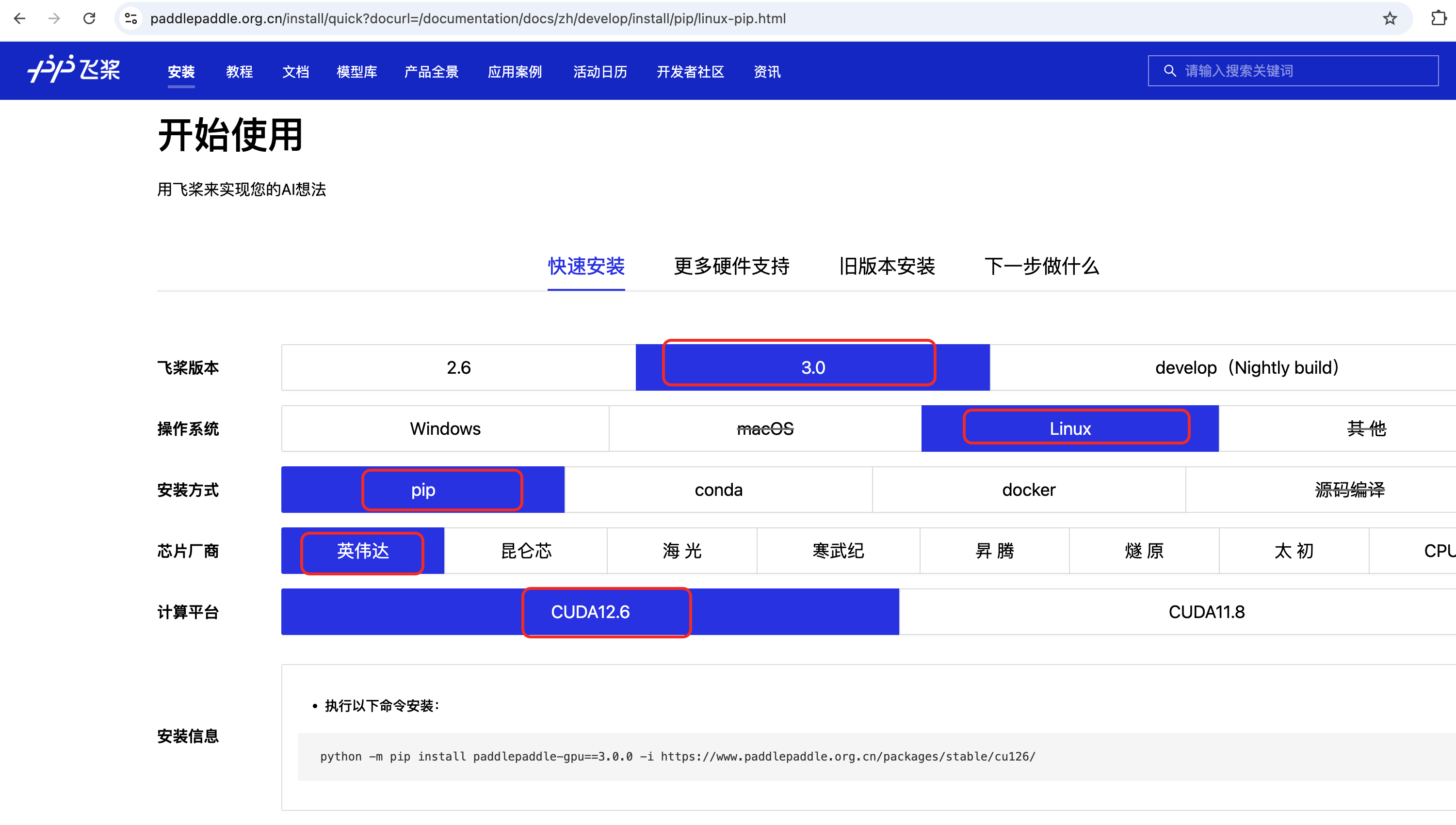Image resolution: width=1456 pixels, height=825 pixels.
Task: Open site information icon in address bar
Action: point(131,19)
